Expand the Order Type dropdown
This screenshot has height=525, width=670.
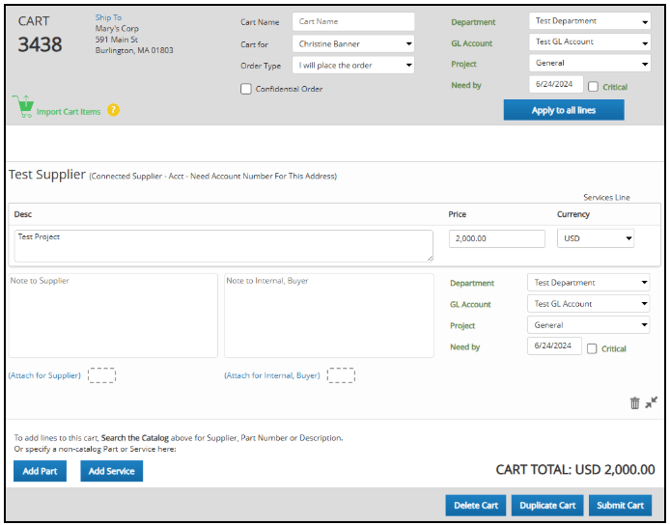tap(353, 66)
